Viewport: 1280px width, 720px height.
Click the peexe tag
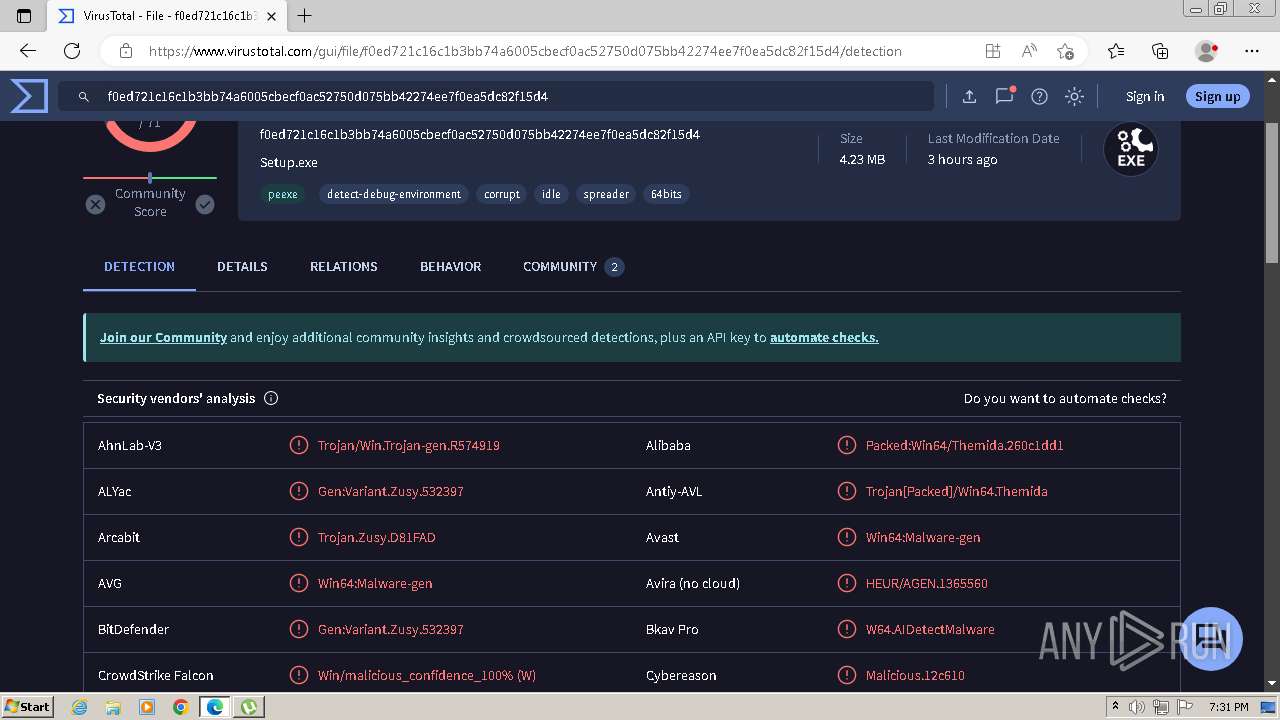(283, 194)
